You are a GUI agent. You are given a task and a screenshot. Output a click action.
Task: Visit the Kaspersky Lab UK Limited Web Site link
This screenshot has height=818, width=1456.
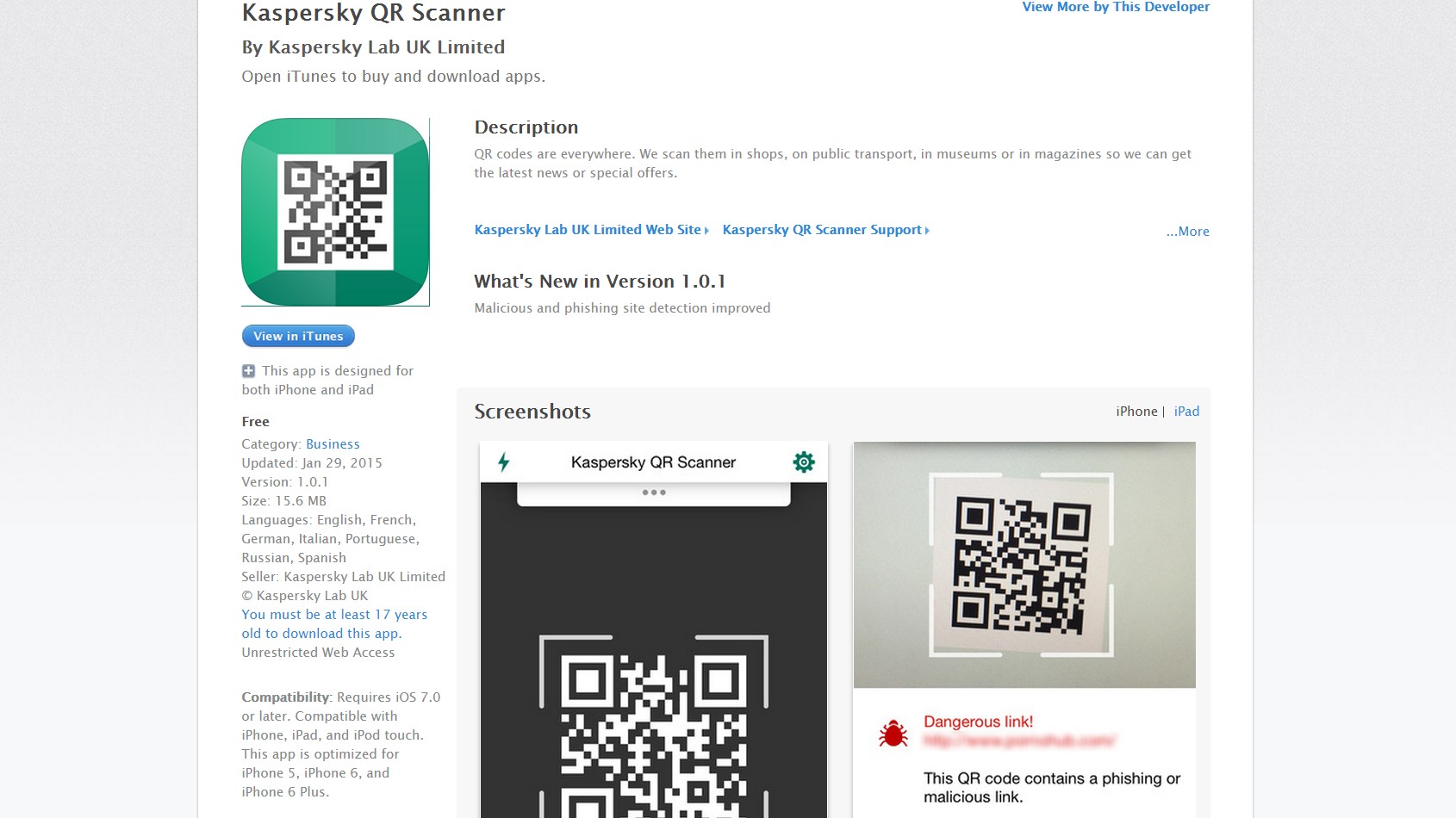[x=590, y=230]
